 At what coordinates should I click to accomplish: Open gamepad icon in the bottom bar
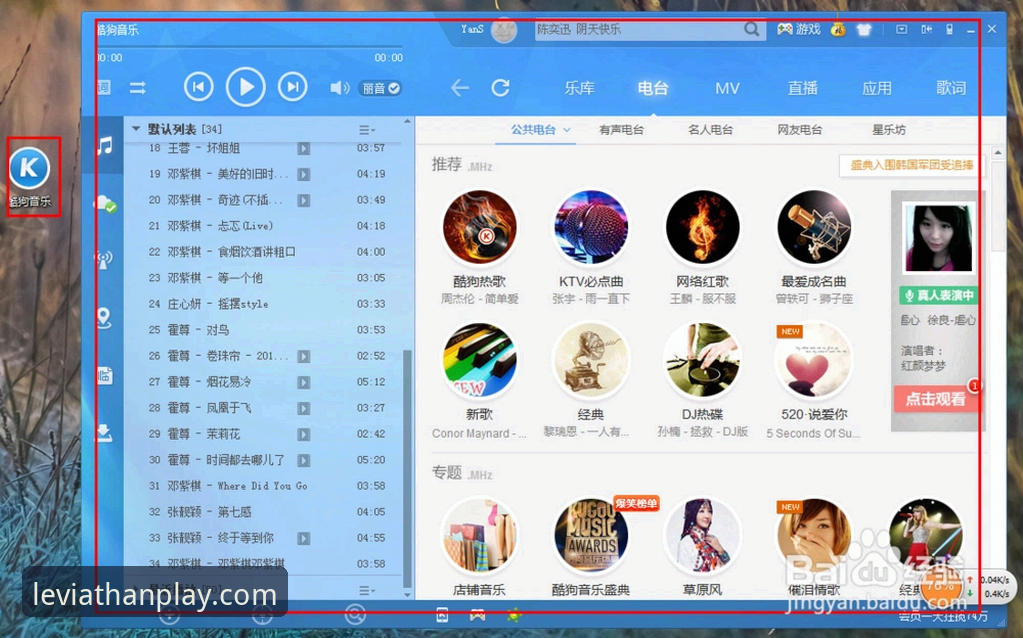[x=478, y=615]
